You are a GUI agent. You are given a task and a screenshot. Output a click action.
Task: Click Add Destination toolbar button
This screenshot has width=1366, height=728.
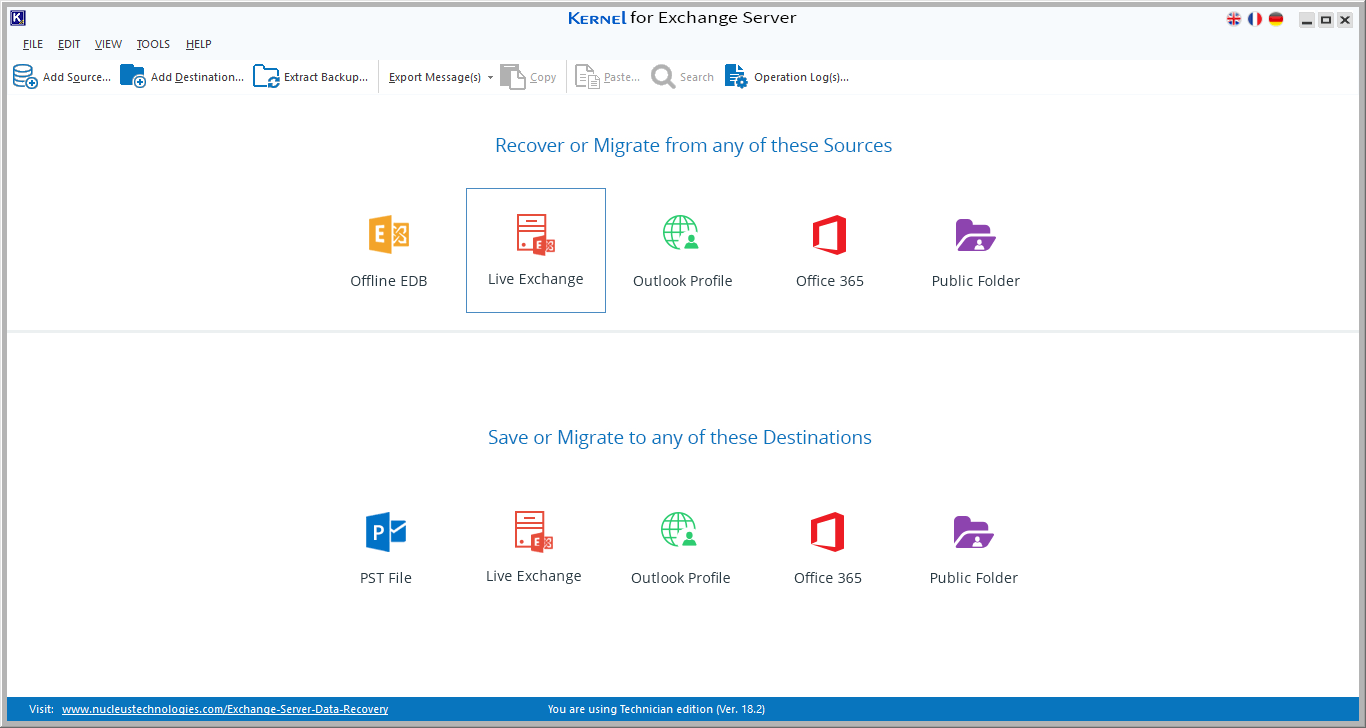pos(182,77)
